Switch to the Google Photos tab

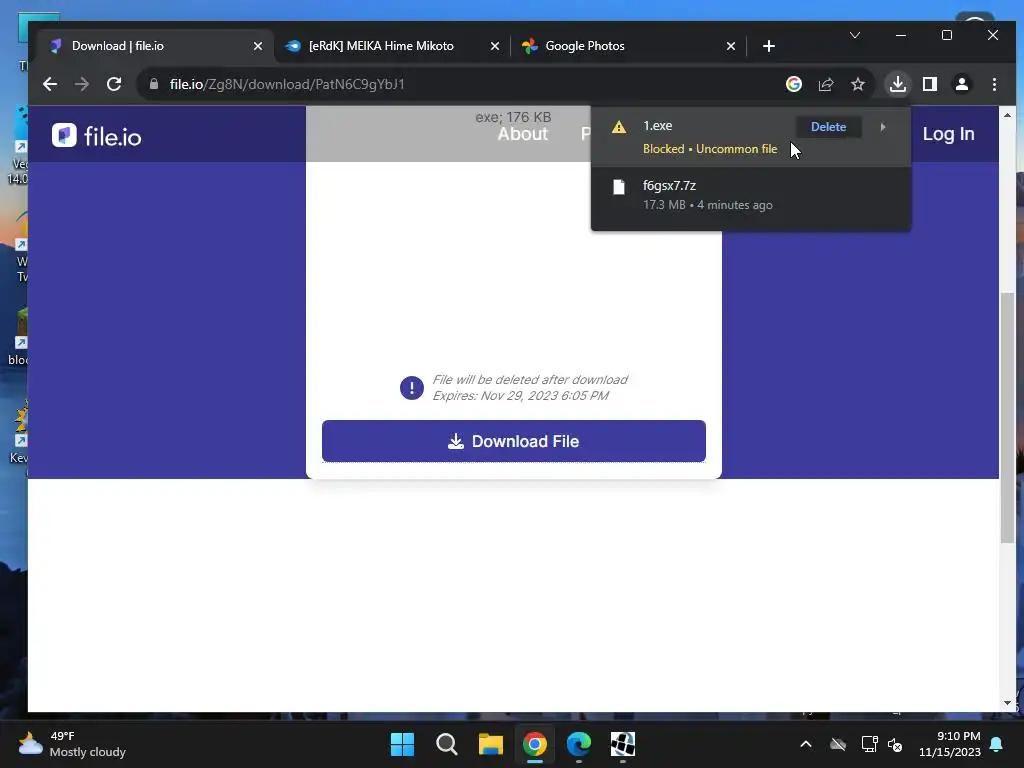tap(584, 46)
